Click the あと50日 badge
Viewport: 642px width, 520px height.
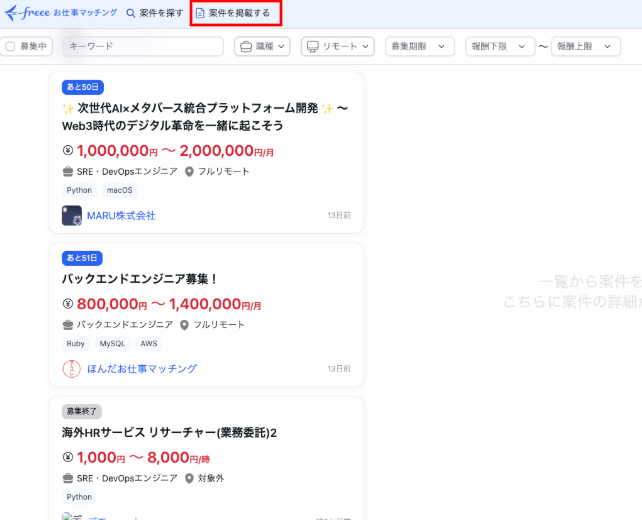coord(83,87)
